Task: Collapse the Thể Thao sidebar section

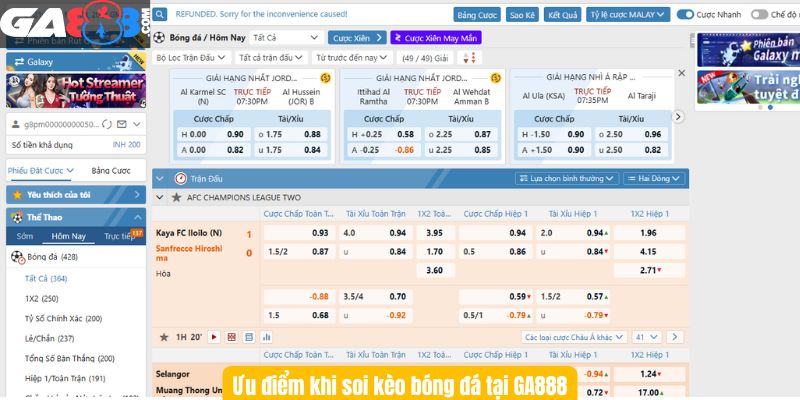Action: coord(137,217)
